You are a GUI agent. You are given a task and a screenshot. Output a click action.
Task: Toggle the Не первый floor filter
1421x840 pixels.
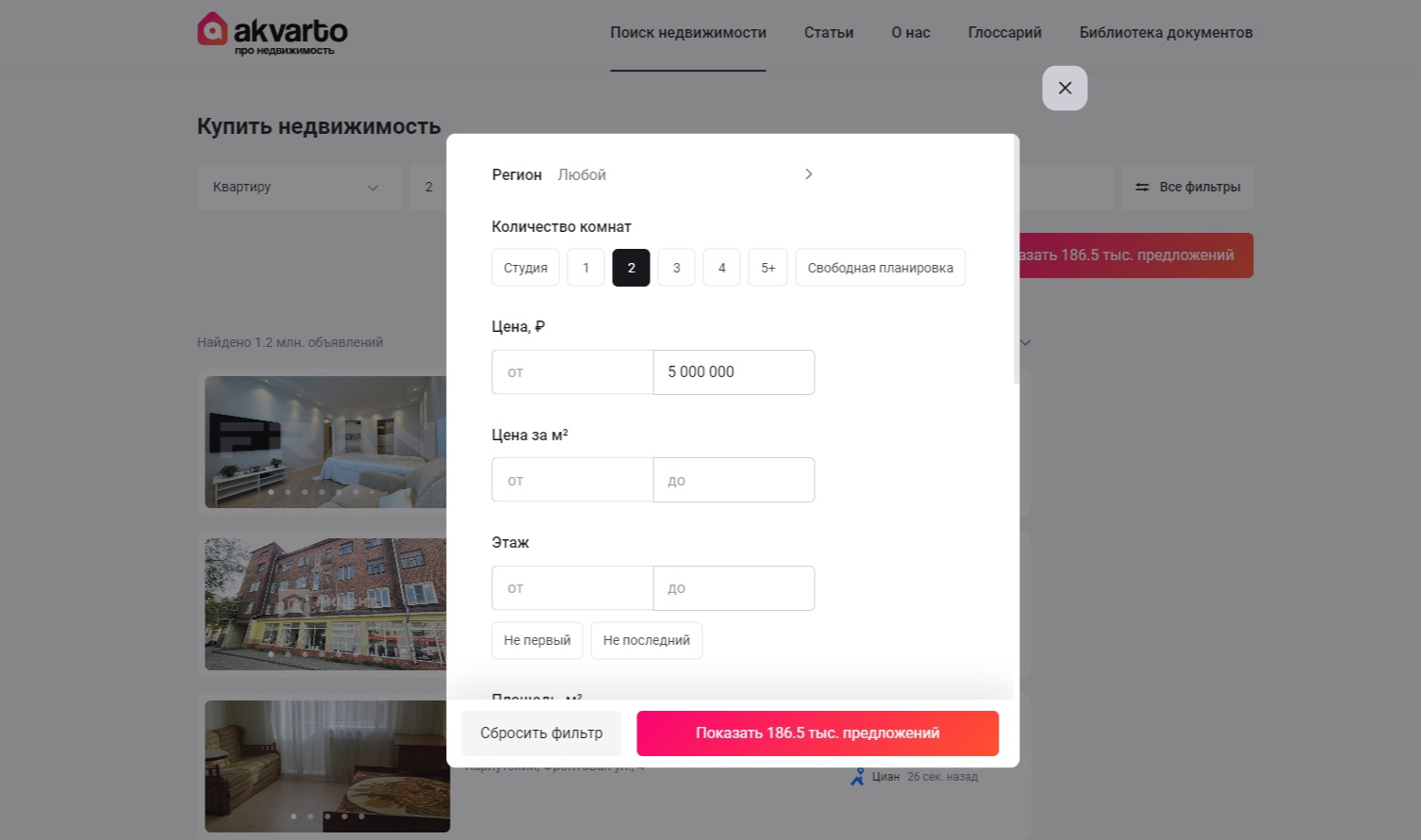537,640
